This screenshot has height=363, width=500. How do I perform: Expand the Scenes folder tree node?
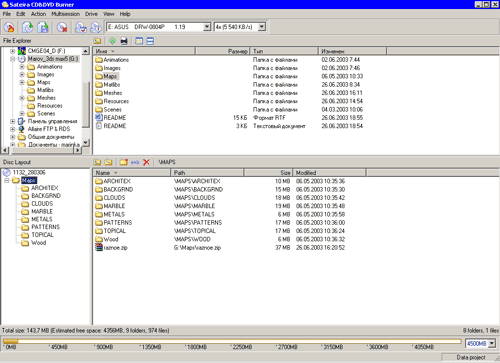point(22,114)
